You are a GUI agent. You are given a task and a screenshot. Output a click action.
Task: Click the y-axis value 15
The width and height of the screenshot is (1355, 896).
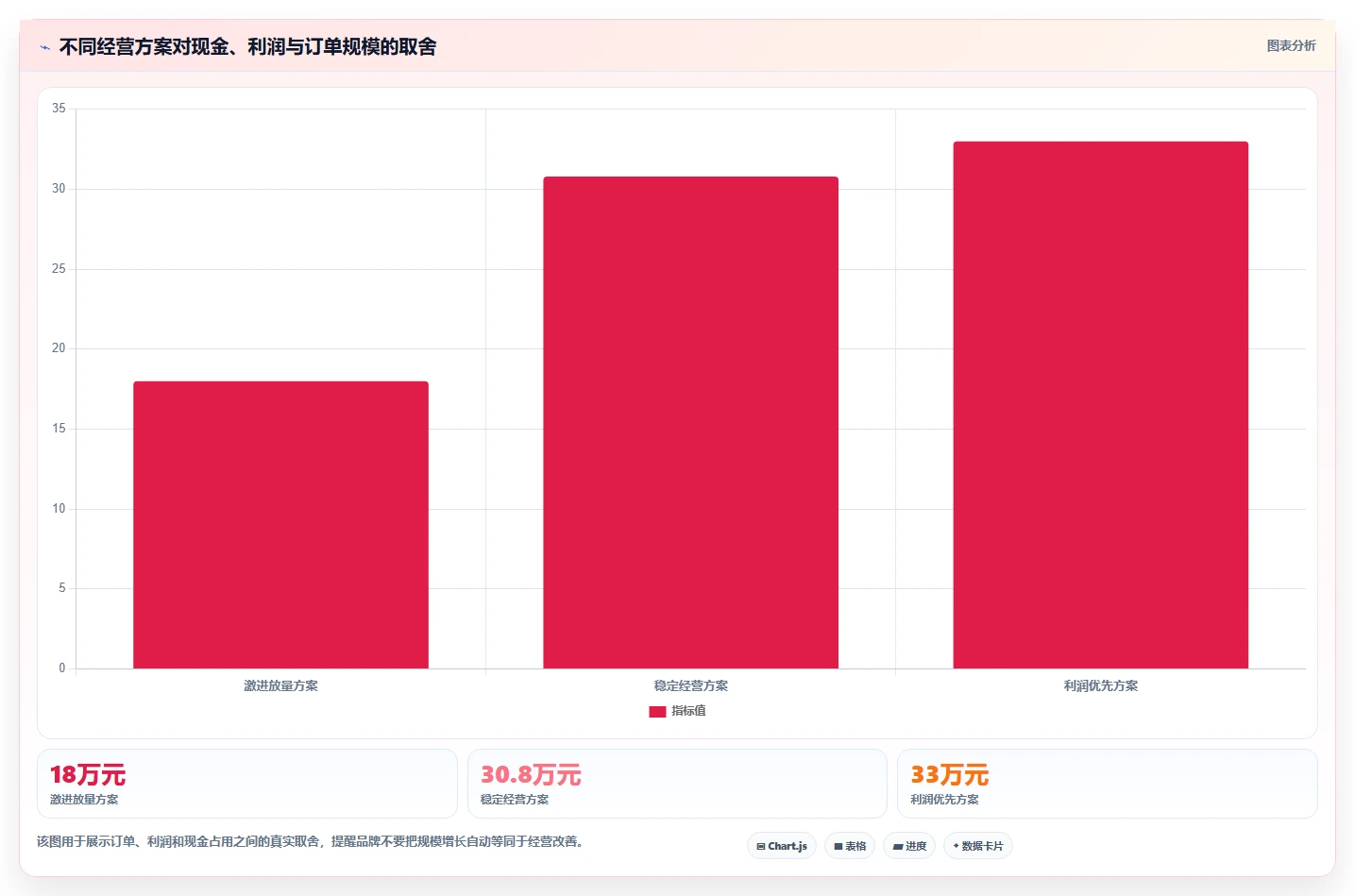coord(59,429)
